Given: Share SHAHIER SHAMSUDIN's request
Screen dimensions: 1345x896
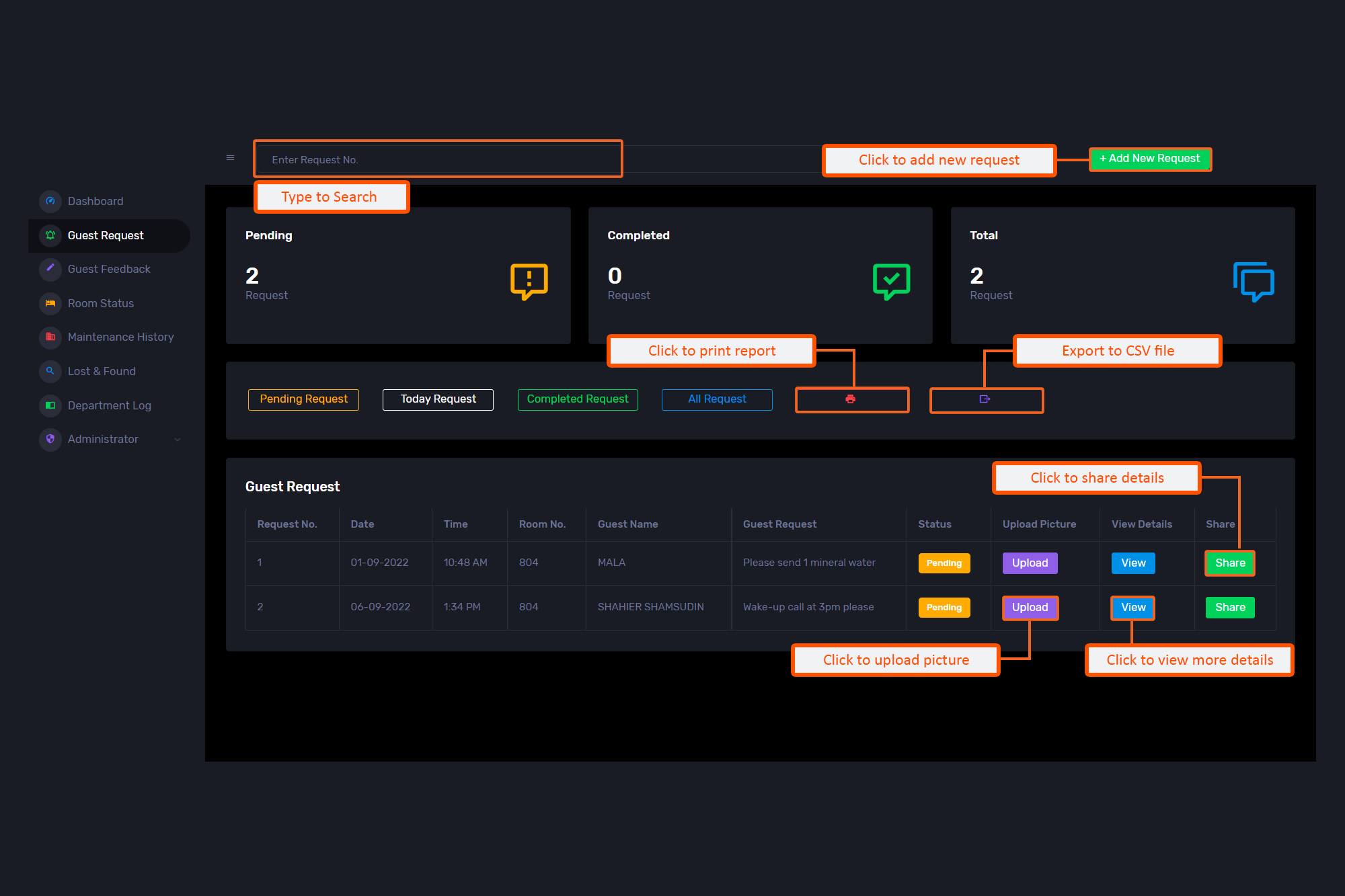Looking at the screenshot, I should click(x=1230, y=608).
